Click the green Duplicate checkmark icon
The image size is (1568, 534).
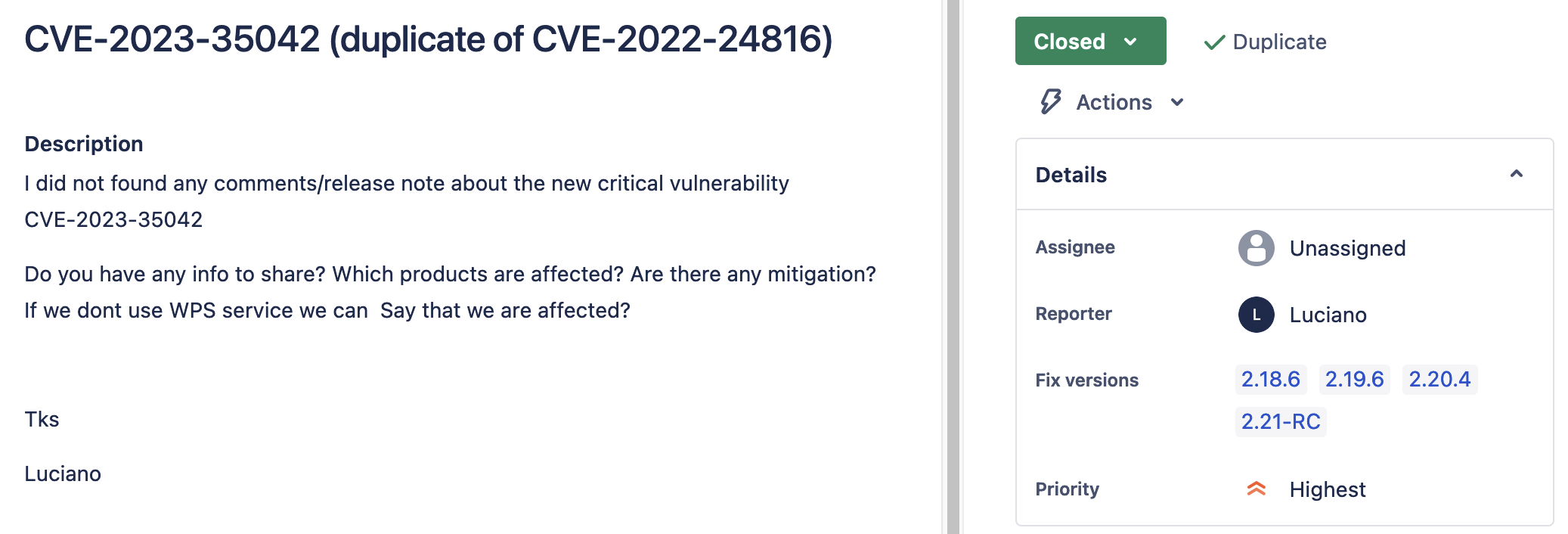click(1214, 42)
